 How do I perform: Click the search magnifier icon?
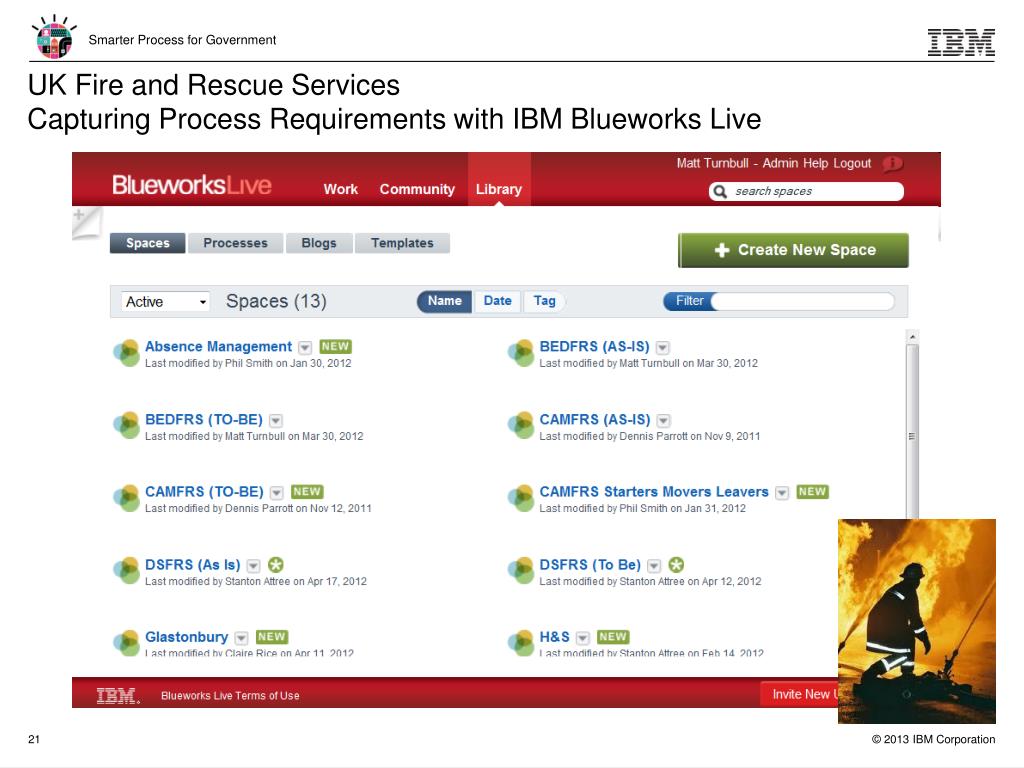720,191
